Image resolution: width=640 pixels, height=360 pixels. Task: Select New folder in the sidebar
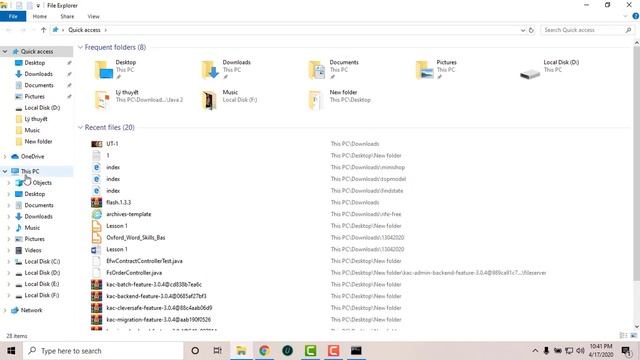point(38,141)
